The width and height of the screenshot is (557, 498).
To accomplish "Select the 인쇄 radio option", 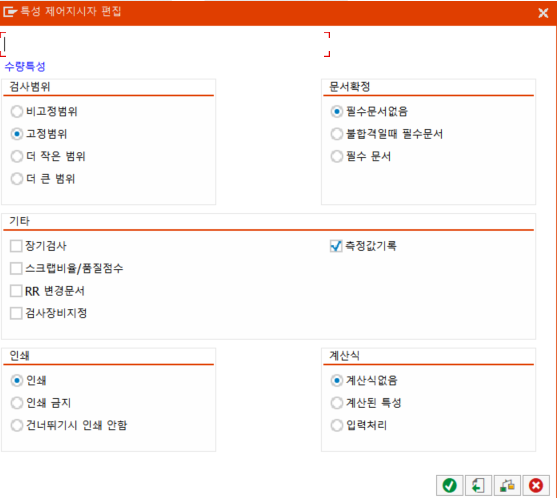I will (17, 380).
